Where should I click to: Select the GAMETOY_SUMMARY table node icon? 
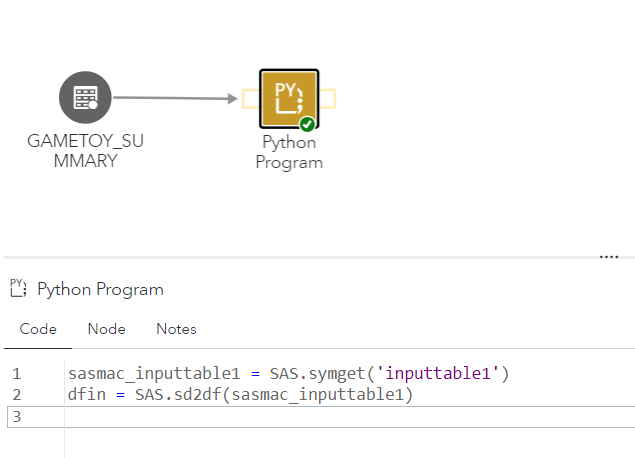[x=85, y=98]
